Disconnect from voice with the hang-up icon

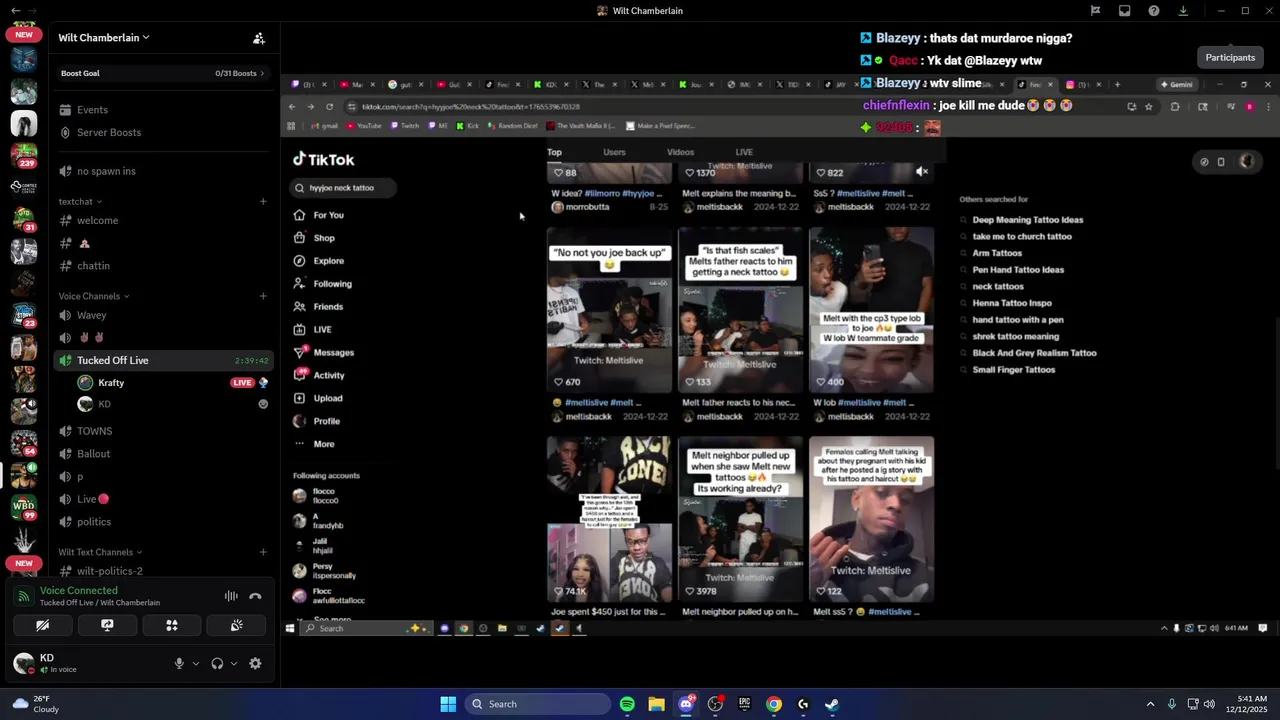pyautogui.click(x=255, y=596)
